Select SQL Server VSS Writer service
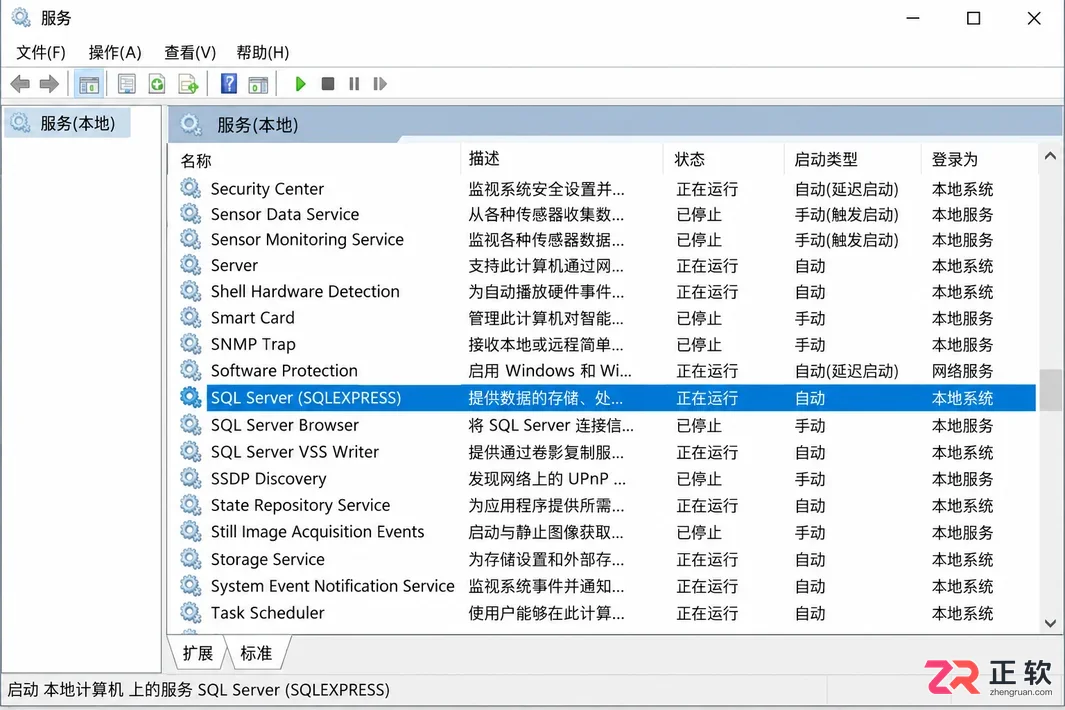This screenshot has height=710, width=1065. pyautogui.click(x=295, y=452)
